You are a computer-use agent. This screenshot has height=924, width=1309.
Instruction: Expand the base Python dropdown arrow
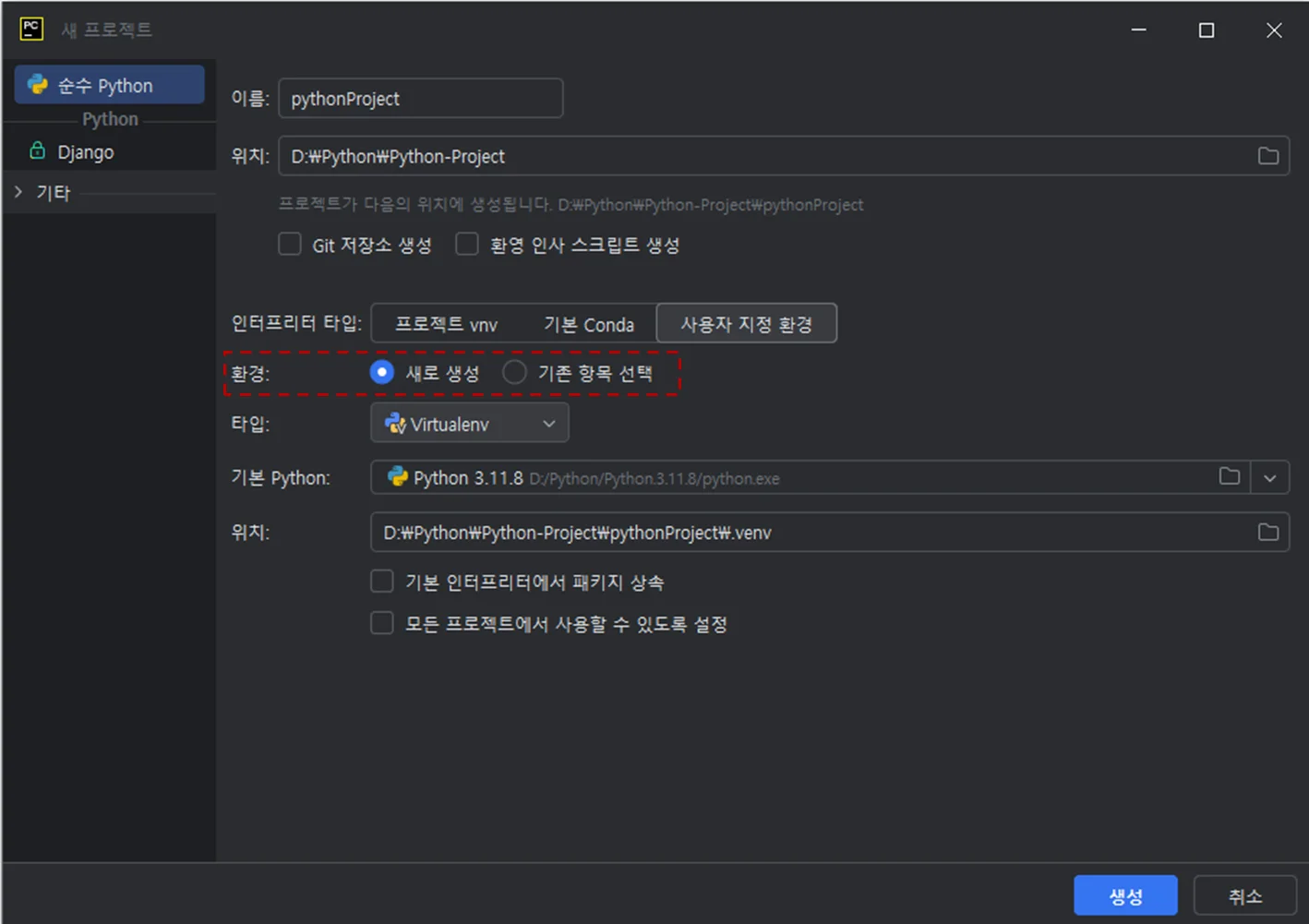(x=1270, y=477)
